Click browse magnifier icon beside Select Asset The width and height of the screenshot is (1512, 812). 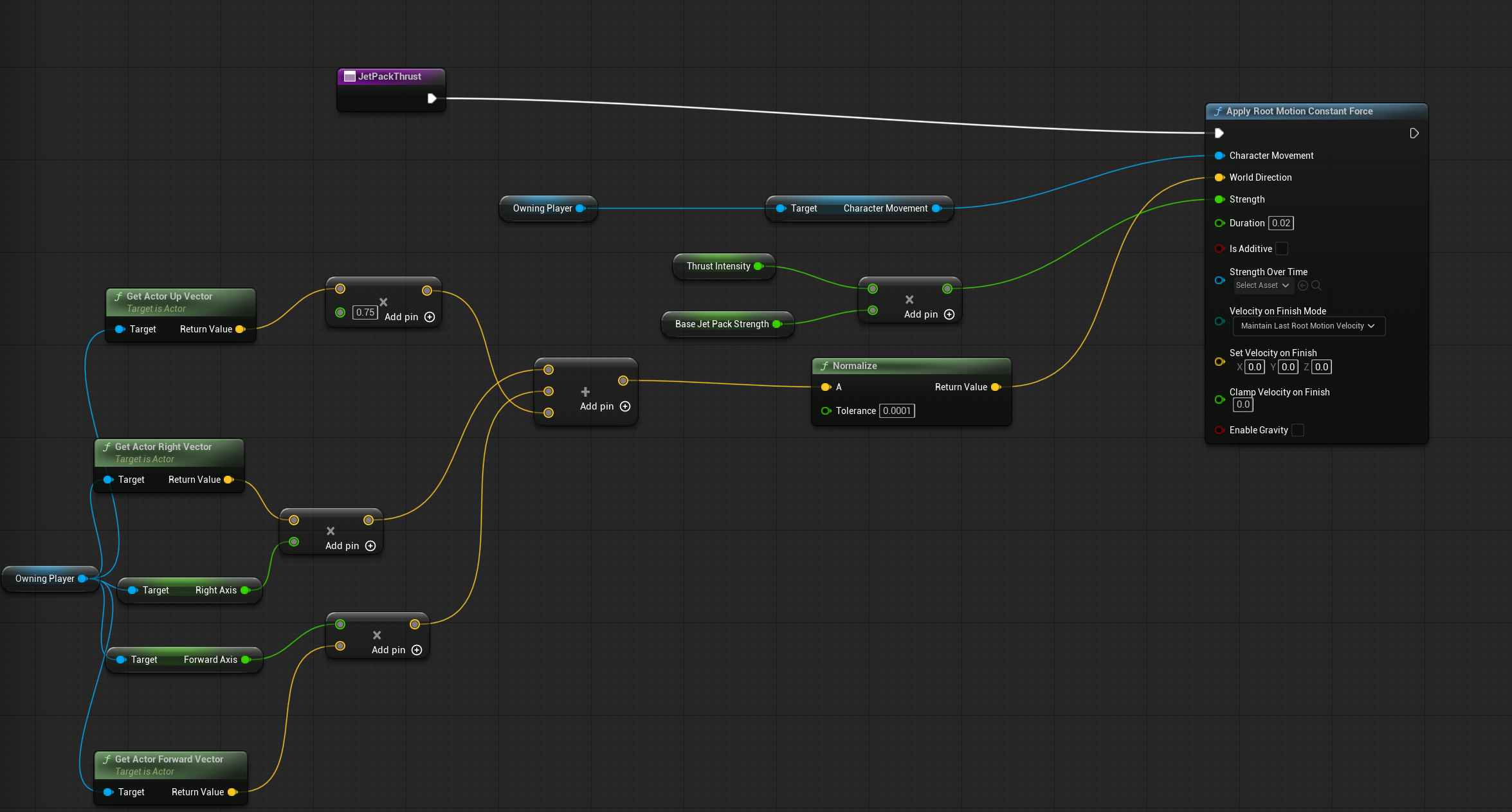(x=1316, y=285)
